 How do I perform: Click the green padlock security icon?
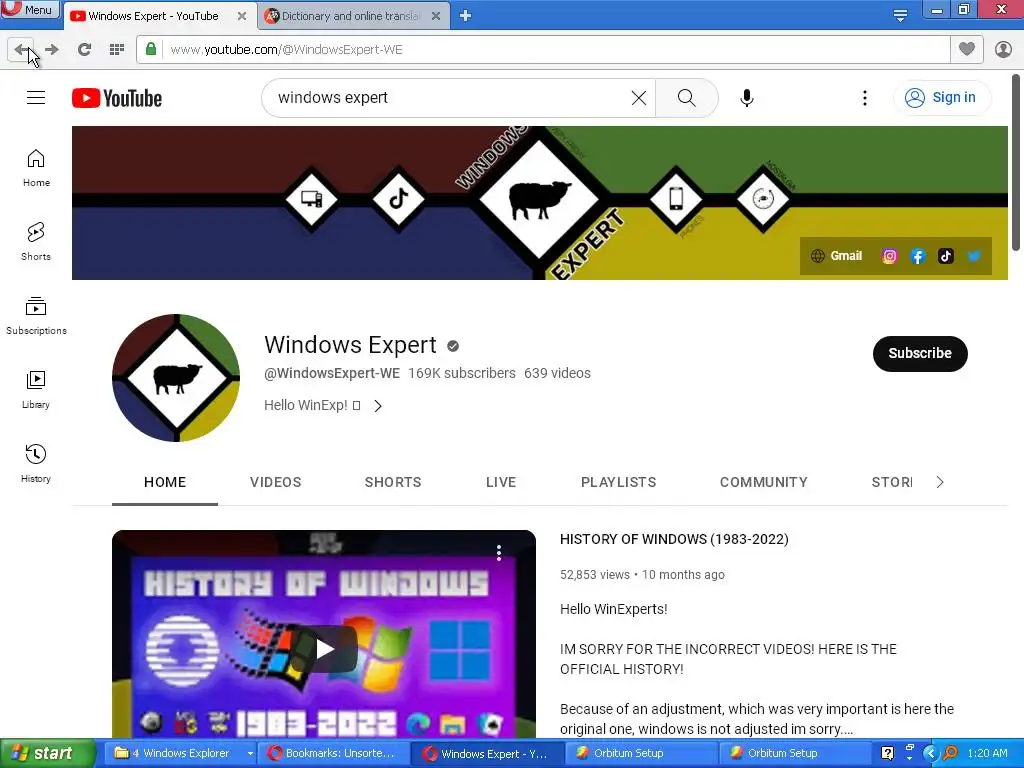click(151, 49)
